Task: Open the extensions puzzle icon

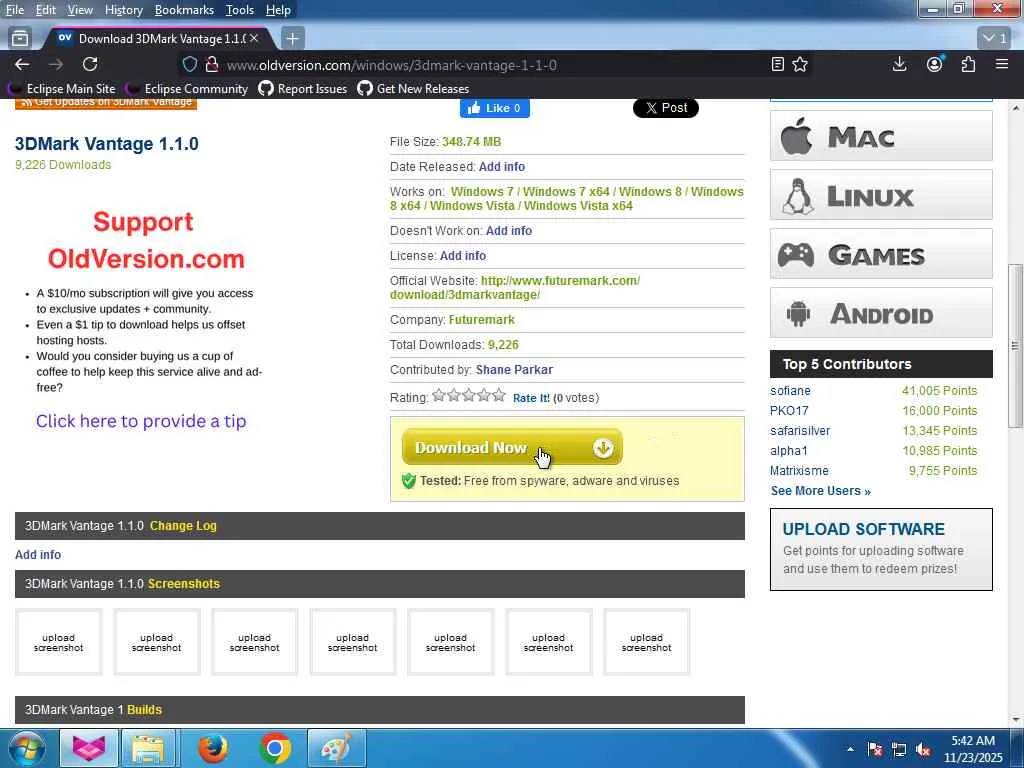Action: click(968, 65)
